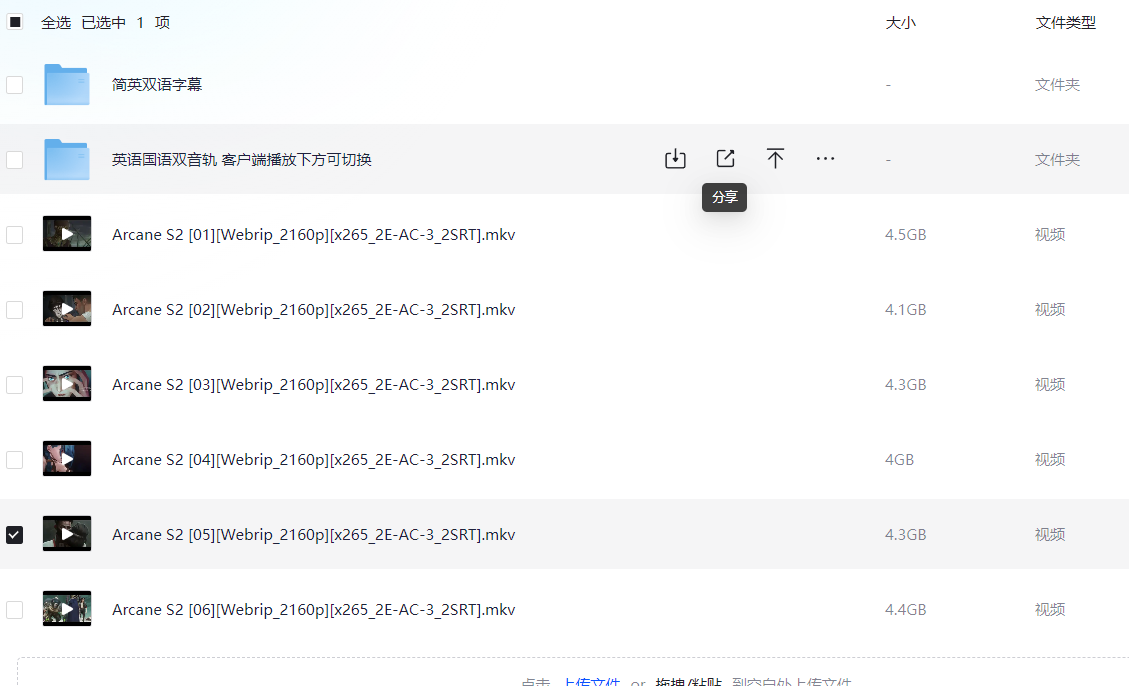Open the Arcane S2 [03] video thumbnail
Screen dimensions: 1129x686
(67, 384)
